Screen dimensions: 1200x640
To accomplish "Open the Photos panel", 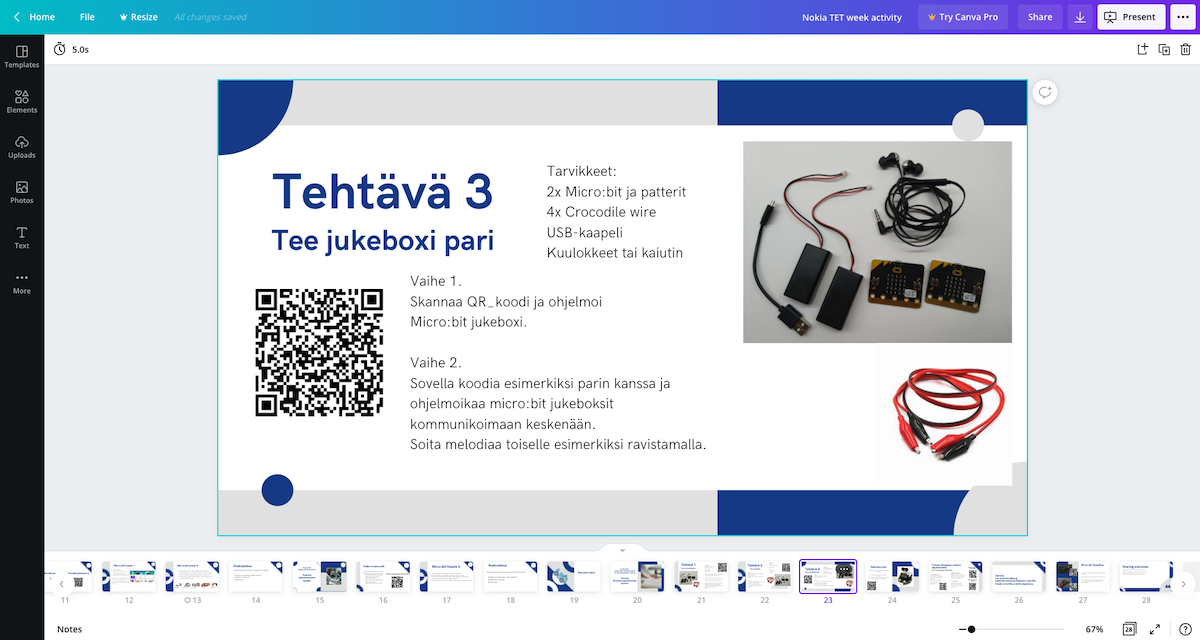I will tap(22, 192).
